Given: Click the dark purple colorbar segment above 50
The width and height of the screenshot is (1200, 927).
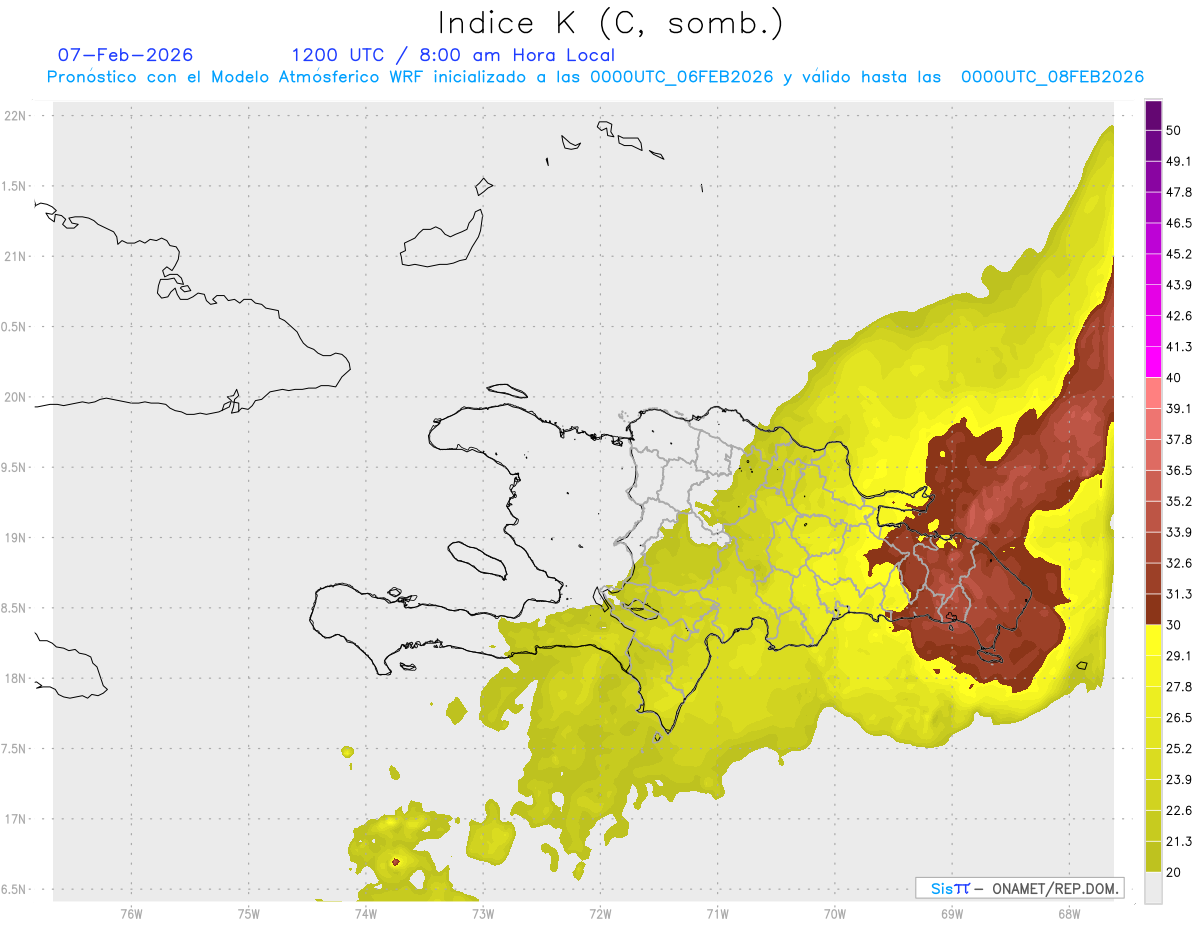Looking at the screenshot, I should click(1153, 115).
